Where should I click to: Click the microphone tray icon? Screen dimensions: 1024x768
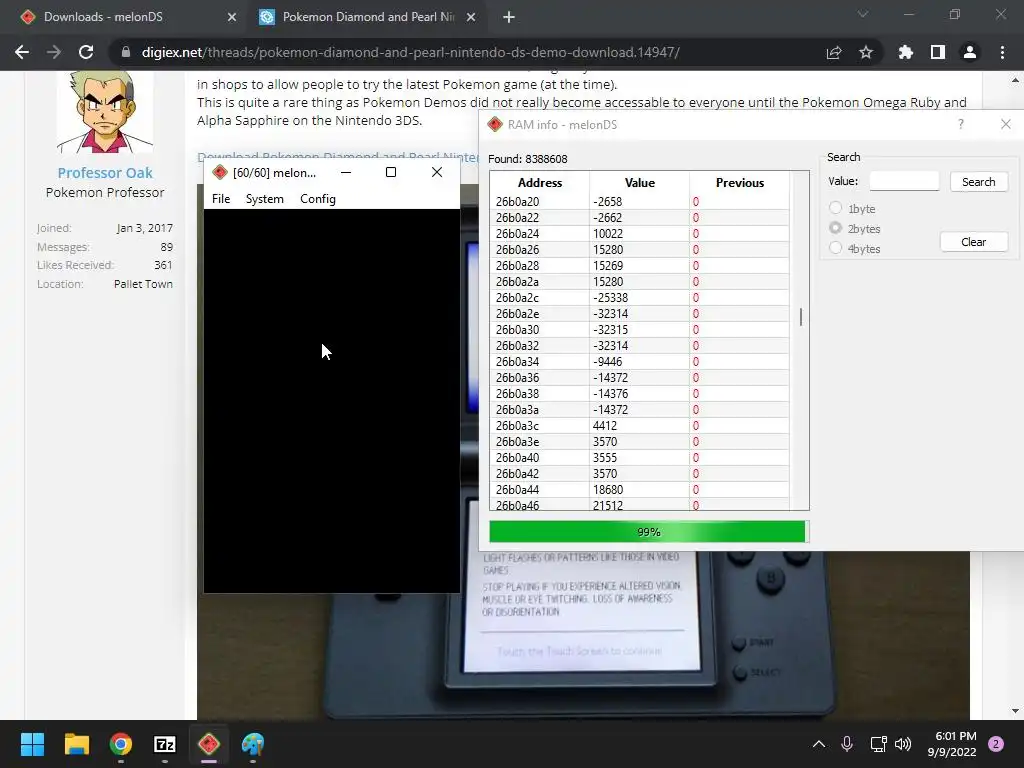point(847,744)
